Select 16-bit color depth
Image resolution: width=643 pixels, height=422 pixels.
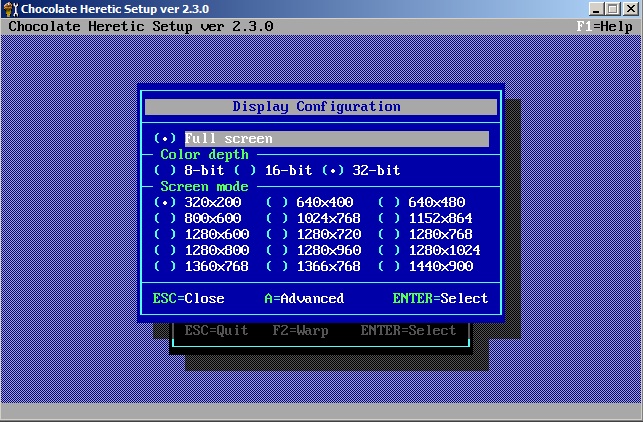click(273, 170)
